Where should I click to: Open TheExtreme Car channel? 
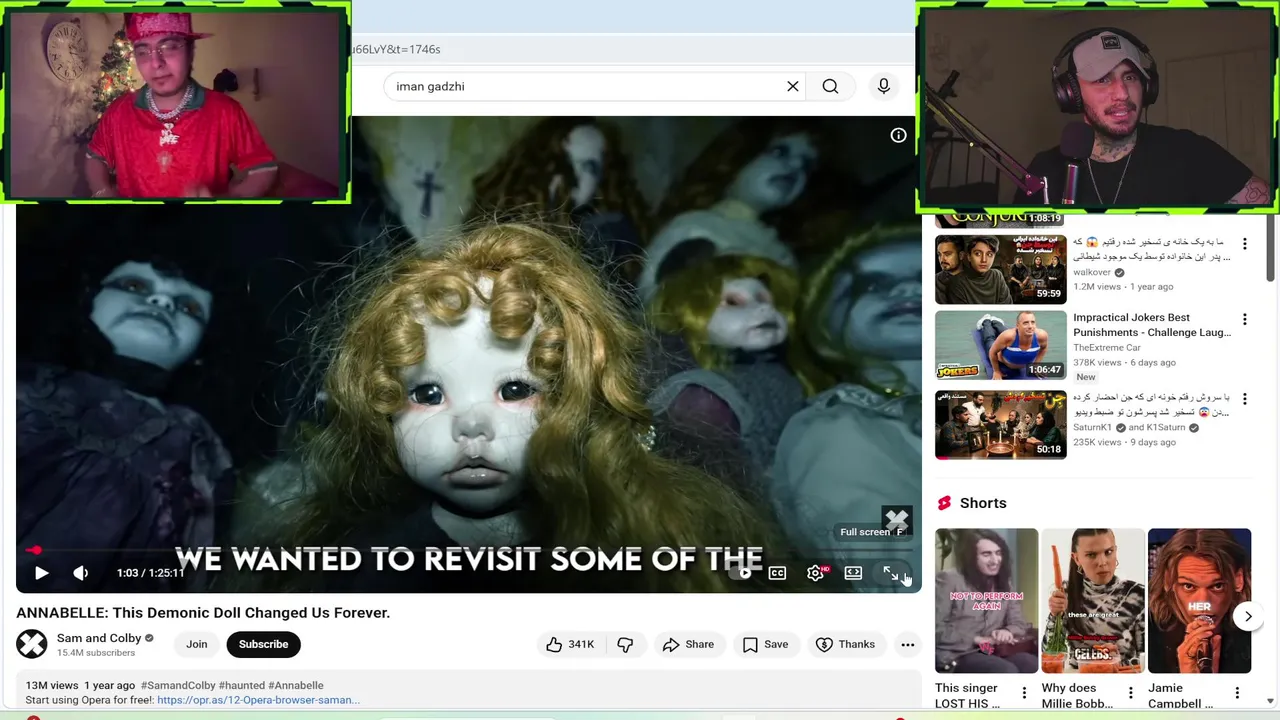pos(1107,348)
